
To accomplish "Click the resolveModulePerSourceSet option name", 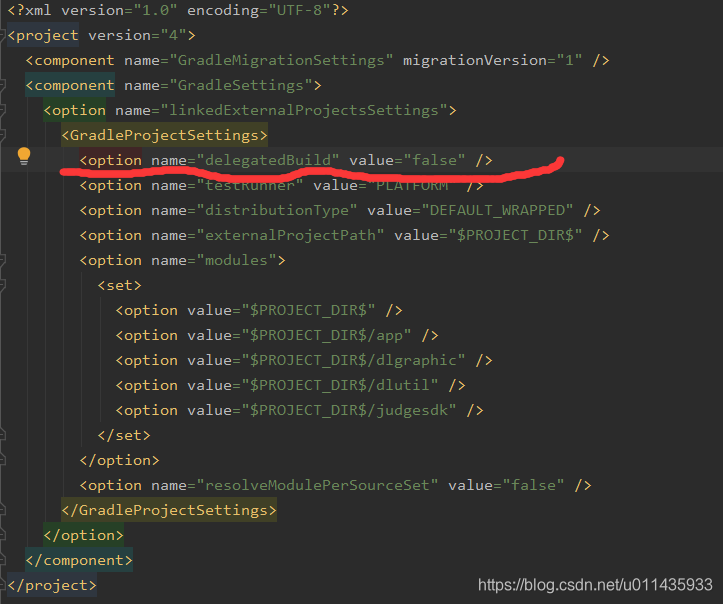I will coord(317,485).
